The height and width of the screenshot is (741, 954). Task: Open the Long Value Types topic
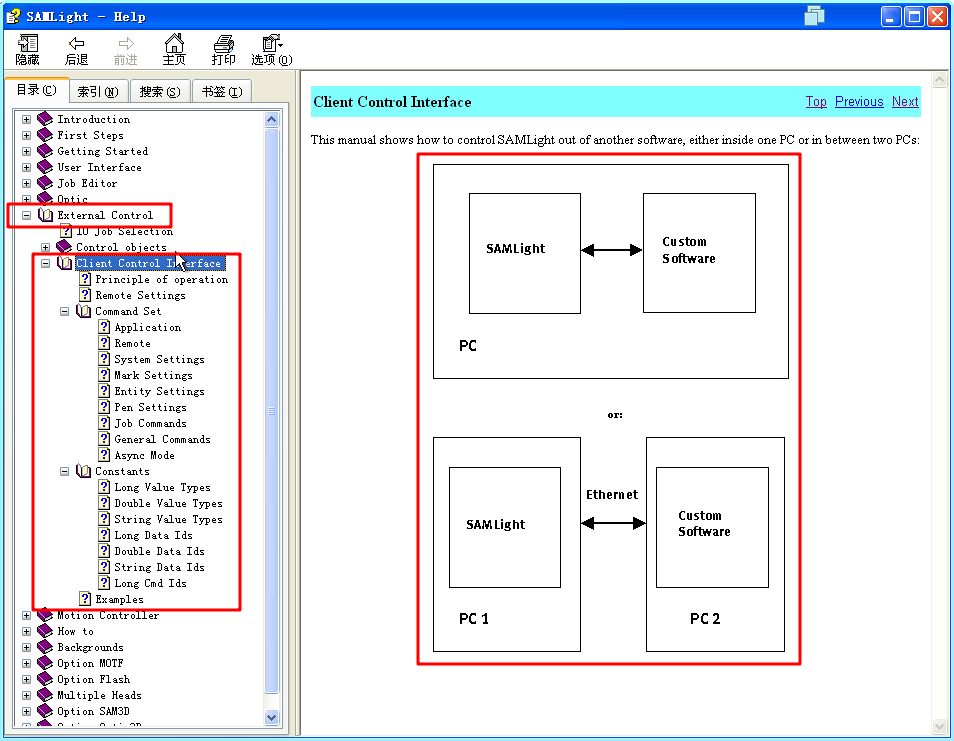(x=162, y=487)
